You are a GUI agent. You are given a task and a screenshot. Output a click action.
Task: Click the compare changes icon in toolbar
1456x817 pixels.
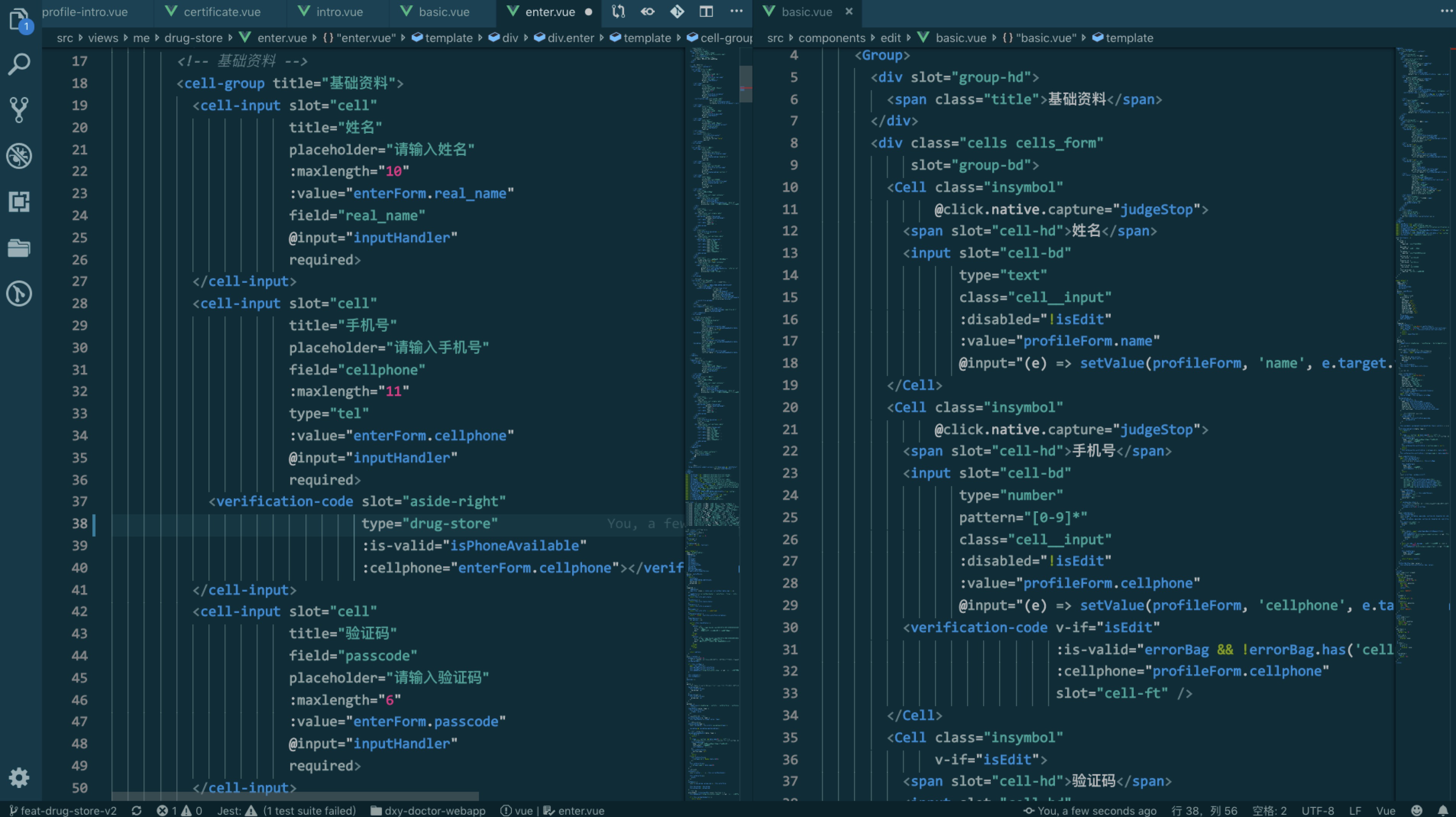tap(618, 11)
